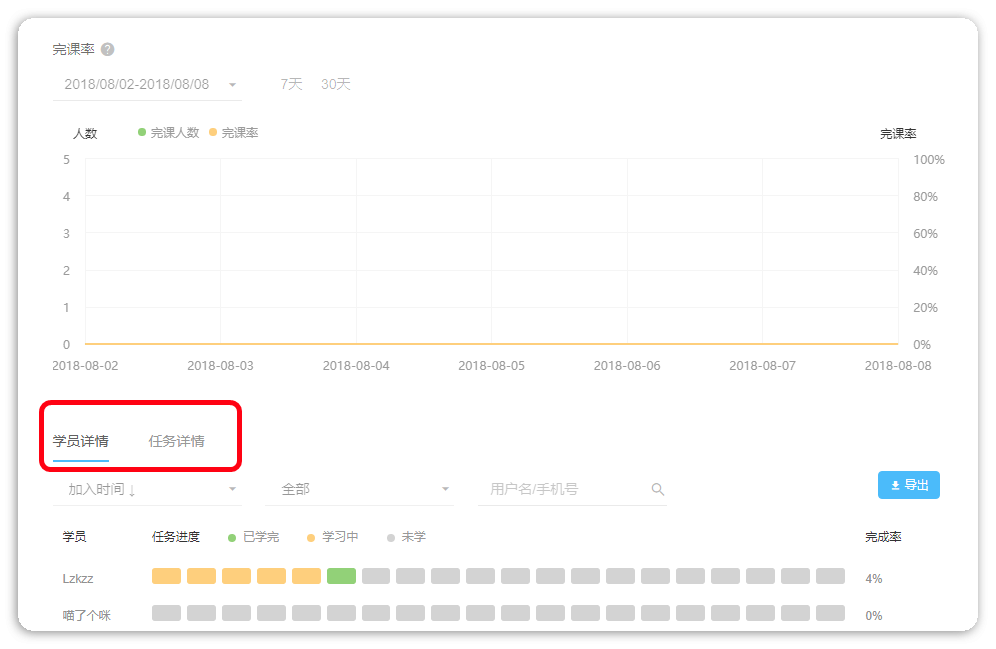Click Lzkzz's first yellow task block
This screenshot has height=649, width=996.
(166, 576)
